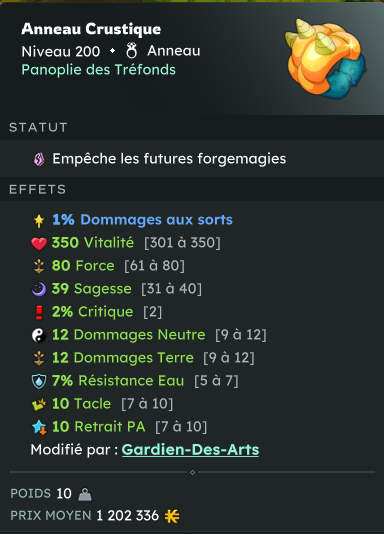This screenshot has height=534, width=384.
Task: Click the ring type icon beside Anneau
Action: (132, 51)
